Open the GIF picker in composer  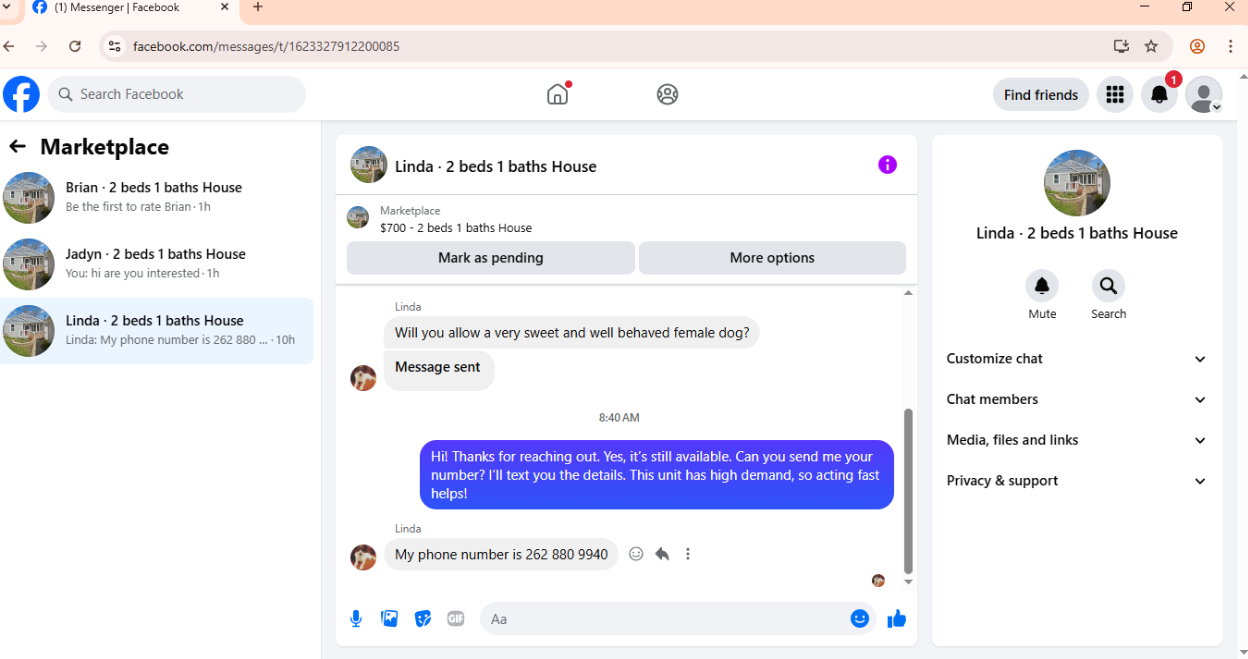pyautogui.click(x=456, y=619)
